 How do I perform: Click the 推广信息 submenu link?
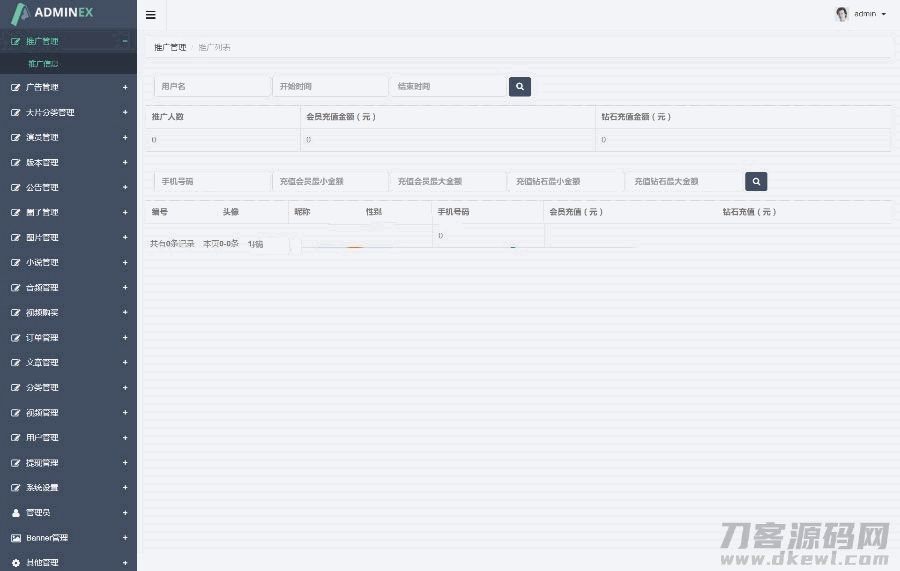click(x=42, y=63)
